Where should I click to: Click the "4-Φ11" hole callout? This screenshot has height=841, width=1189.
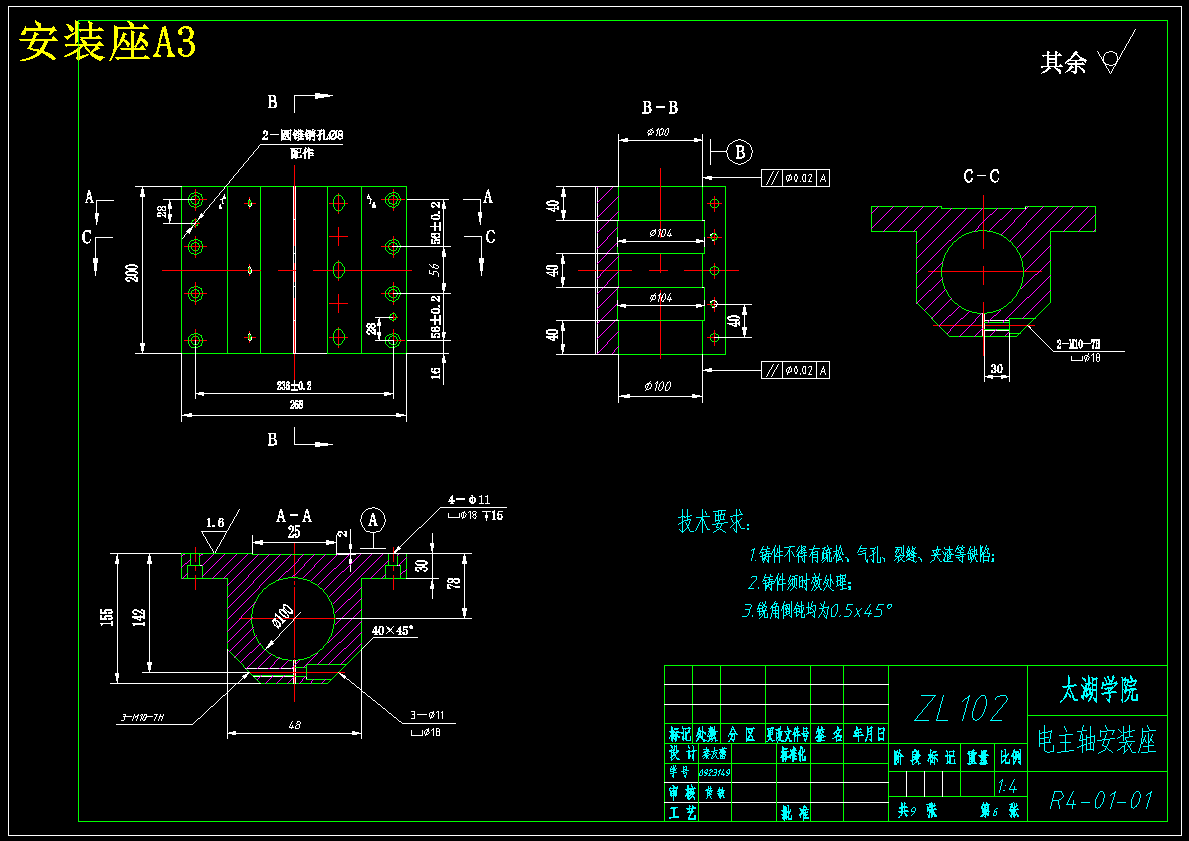click(x=469, y=500)
